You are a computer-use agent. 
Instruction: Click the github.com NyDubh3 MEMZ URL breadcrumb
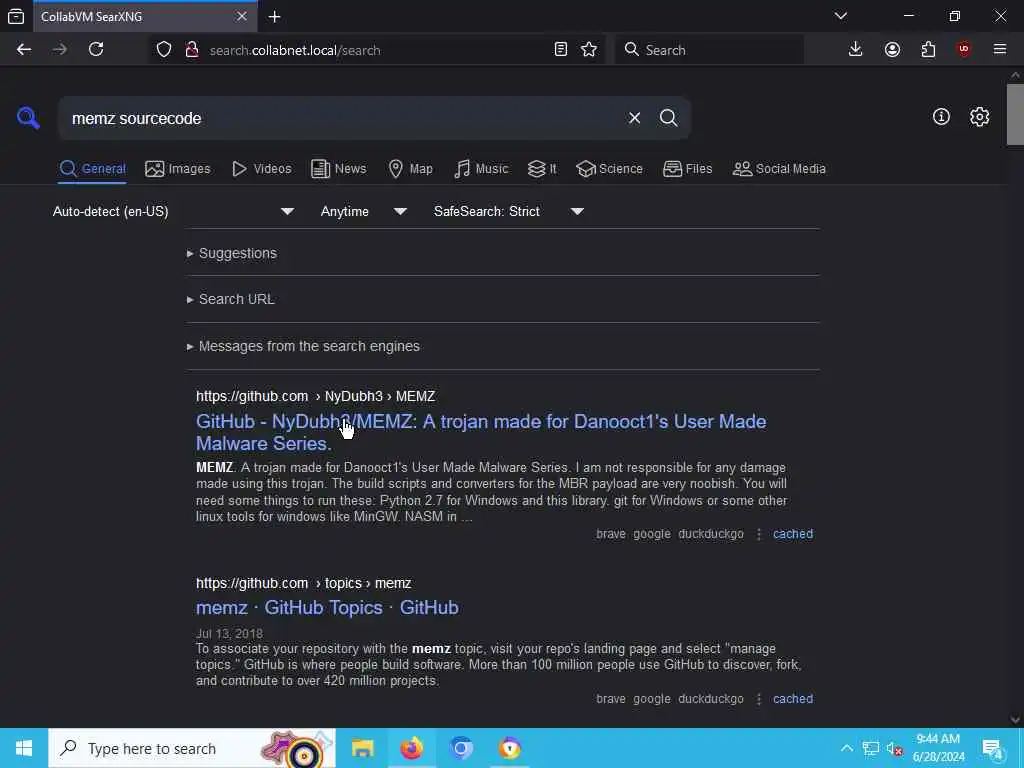pos(315,396)
